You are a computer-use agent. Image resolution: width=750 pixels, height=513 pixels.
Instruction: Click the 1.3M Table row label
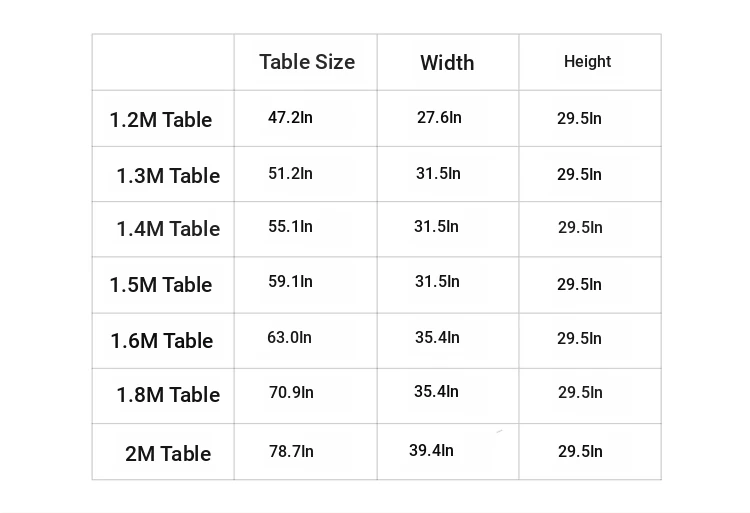click(168, 176)
